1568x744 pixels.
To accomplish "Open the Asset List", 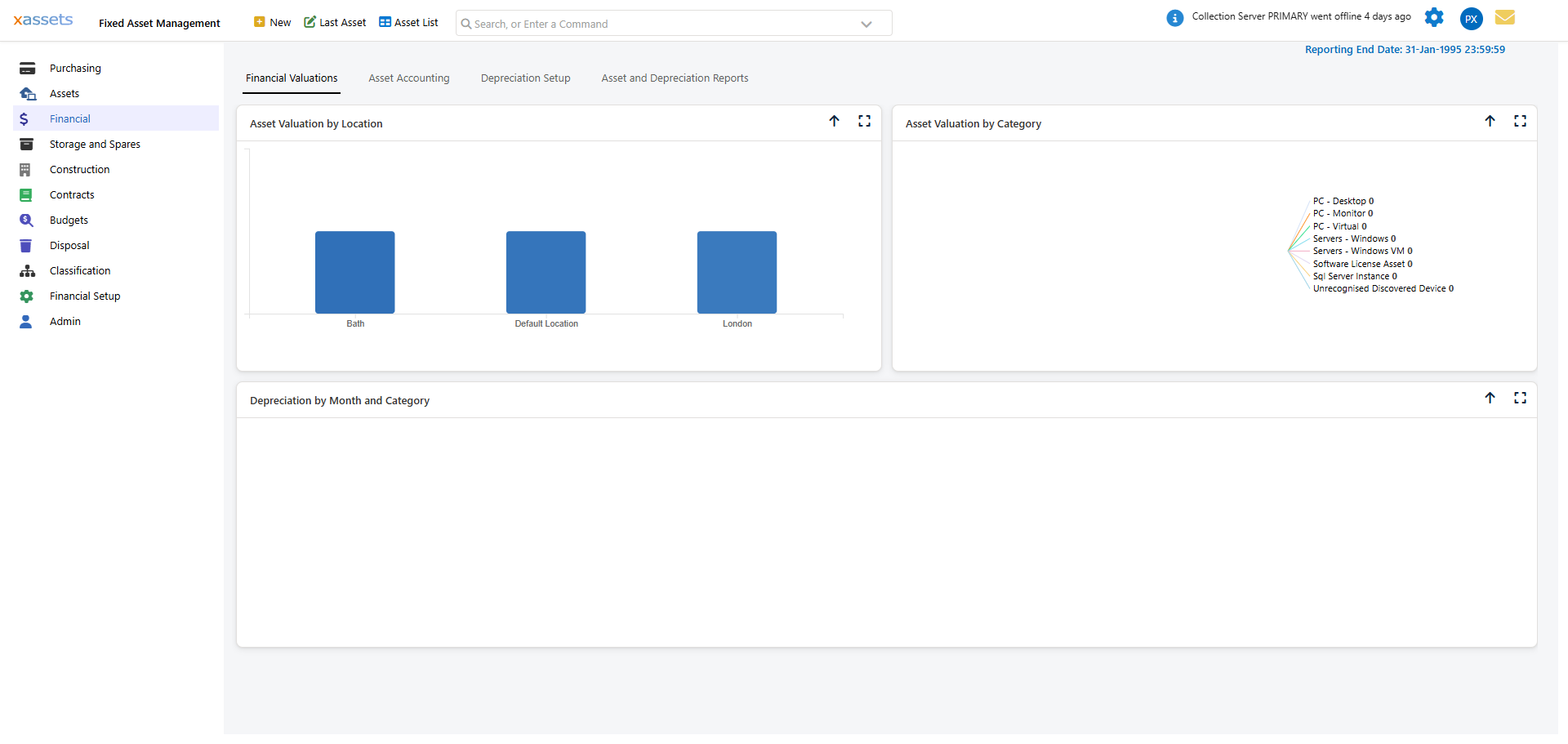I will (x=408, y=22).
